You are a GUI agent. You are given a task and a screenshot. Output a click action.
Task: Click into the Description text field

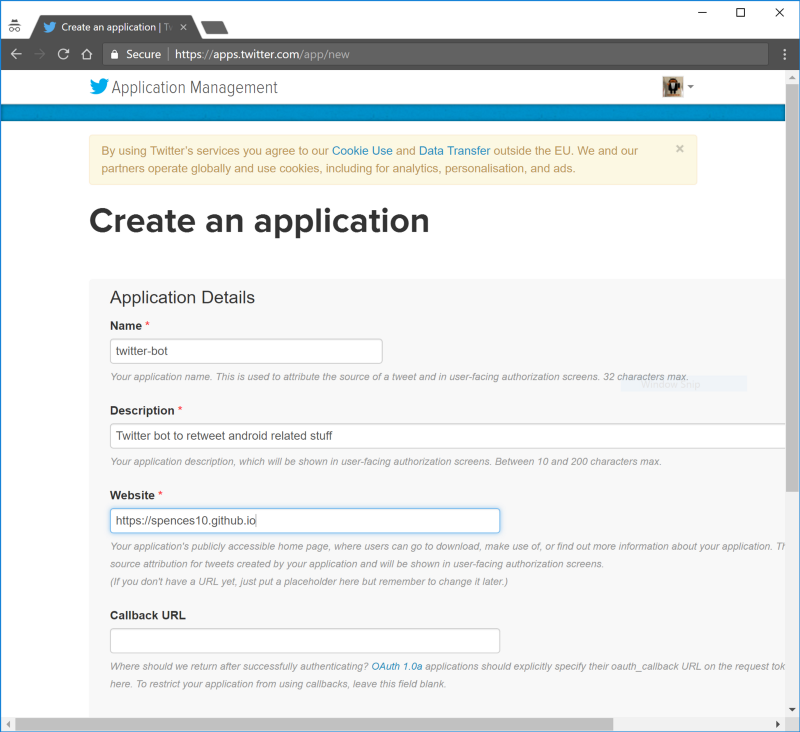point(446,436)
